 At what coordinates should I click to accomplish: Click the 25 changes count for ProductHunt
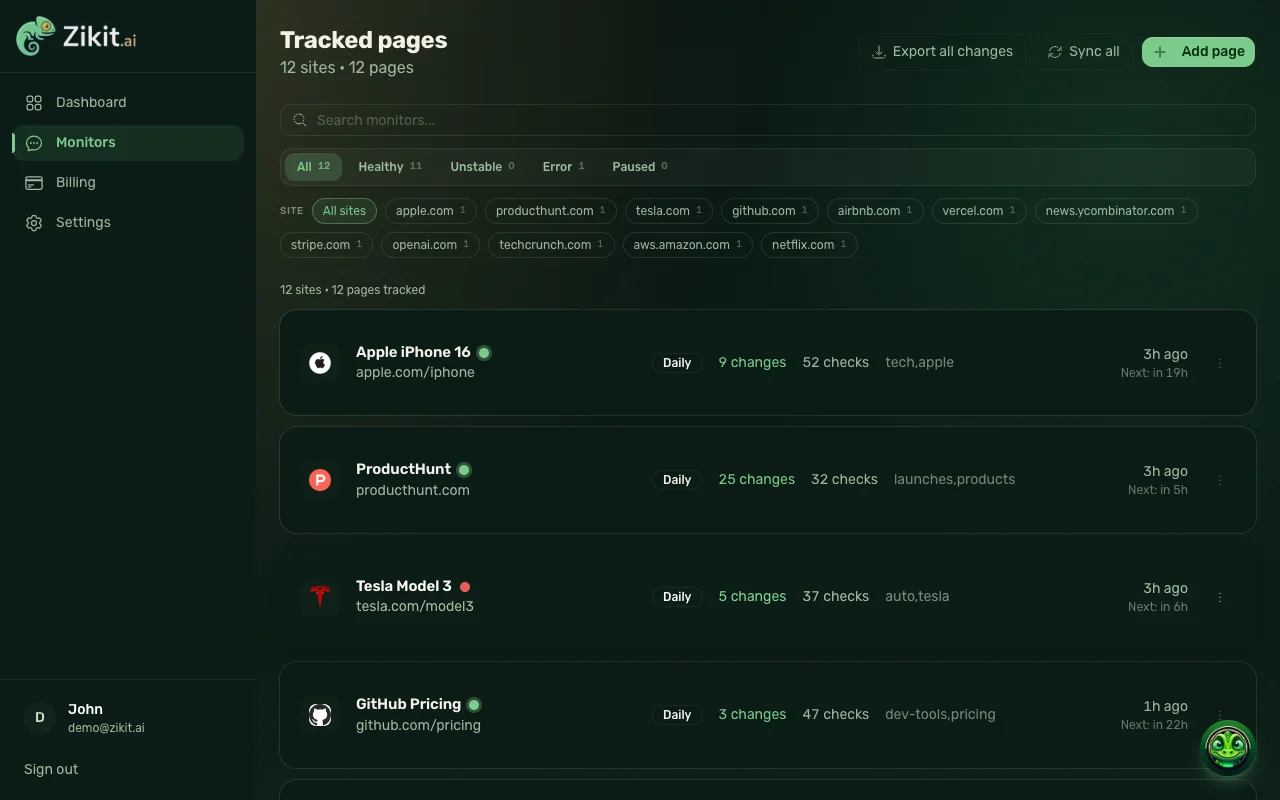coord(757,480)
